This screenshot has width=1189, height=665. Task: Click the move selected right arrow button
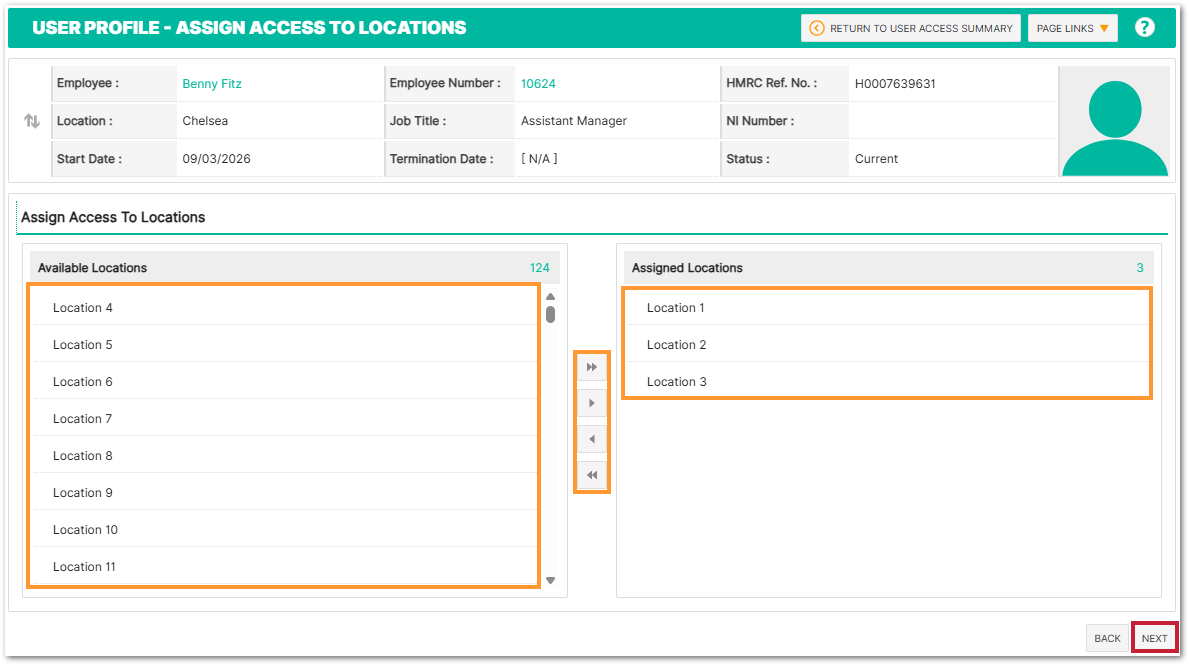click(592, 403)
